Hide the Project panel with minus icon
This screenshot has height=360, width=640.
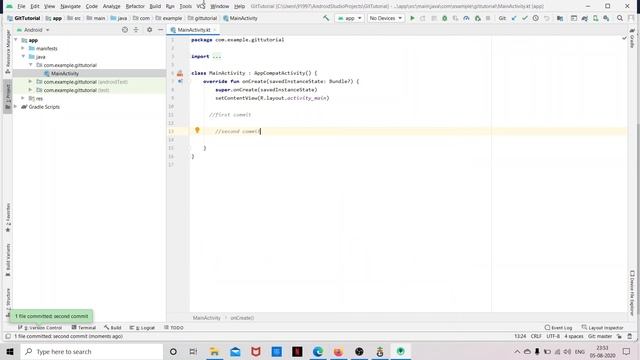[160, 30]
